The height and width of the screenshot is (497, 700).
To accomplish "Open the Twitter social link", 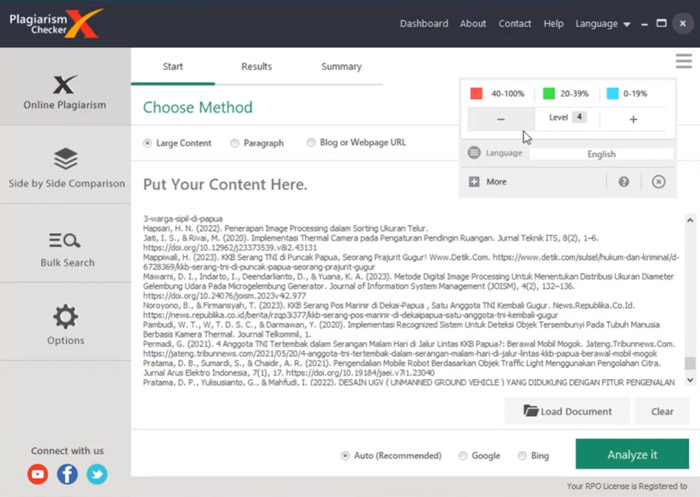I will (97, 474).
